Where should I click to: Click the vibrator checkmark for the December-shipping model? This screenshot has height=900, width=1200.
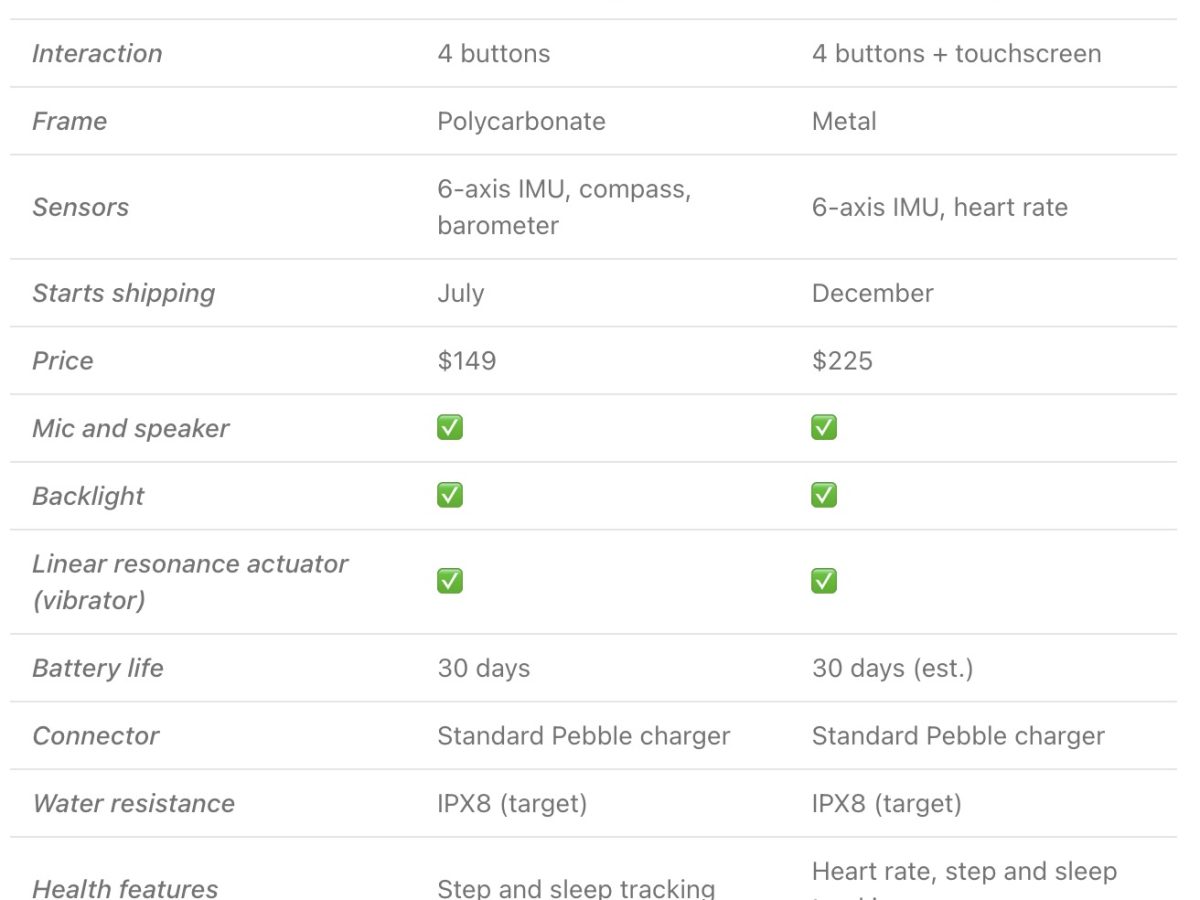824,581
